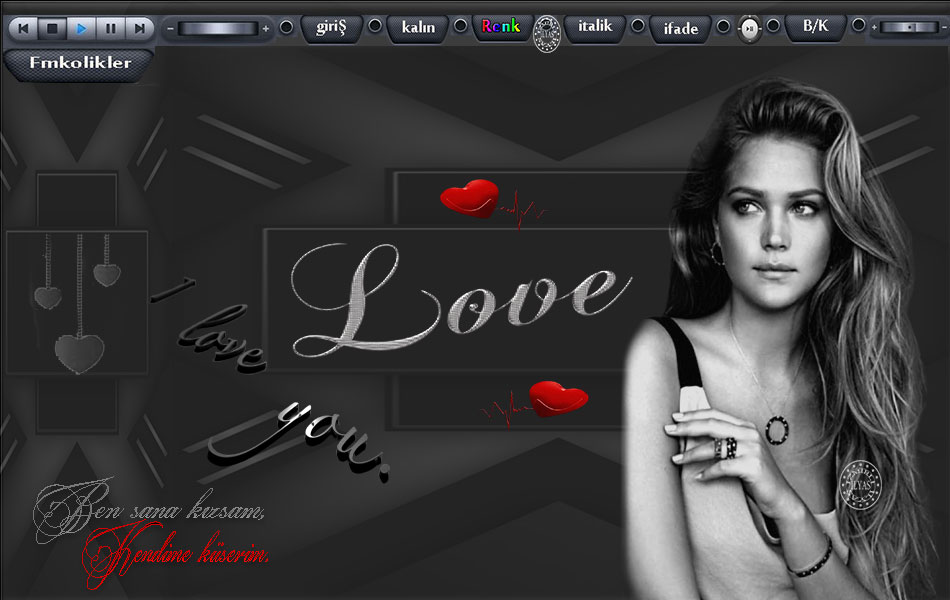
Task: Pause the current track
Action: click(x=111, y=29)
